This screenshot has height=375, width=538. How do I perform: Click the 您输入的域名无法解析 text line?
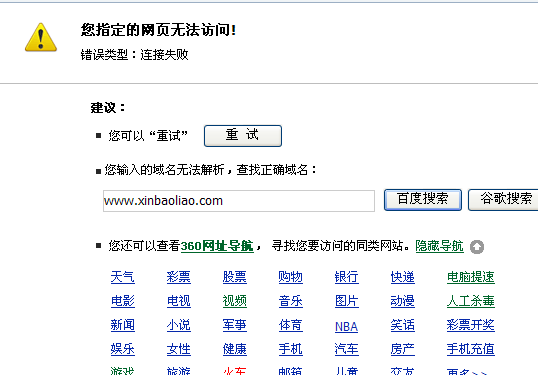pyautogui.click(x=211, y=169)
